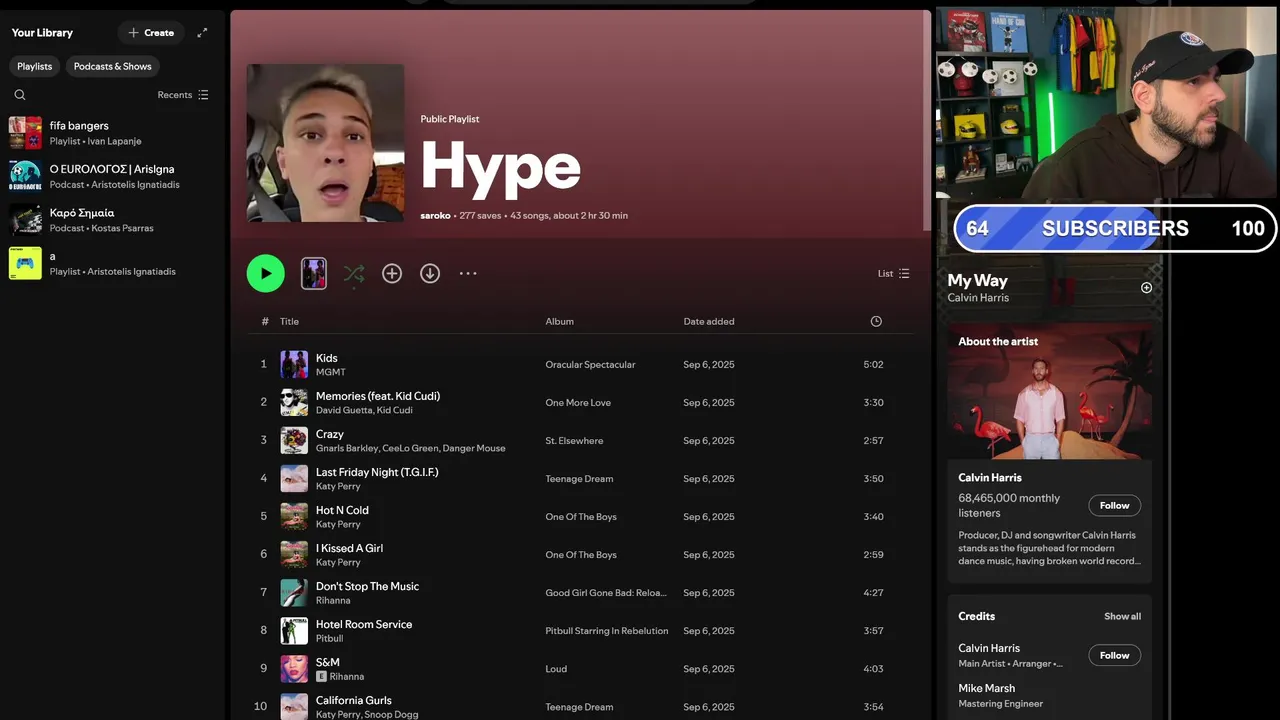Open the Recents sort dropdown

(183, 95)
